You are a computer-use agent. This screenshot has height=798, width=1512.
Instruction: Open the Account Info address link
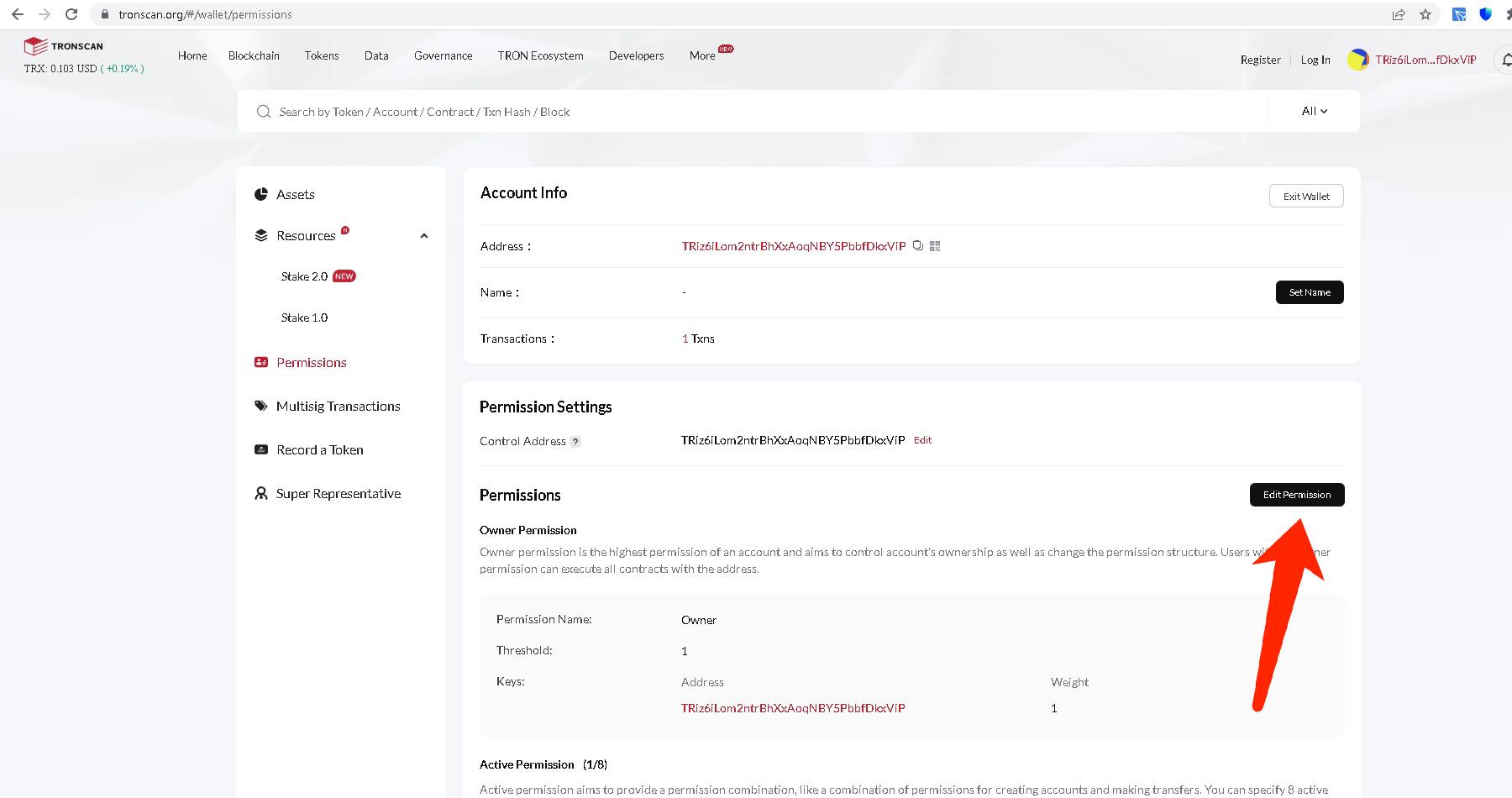click(x=794, y=246)
